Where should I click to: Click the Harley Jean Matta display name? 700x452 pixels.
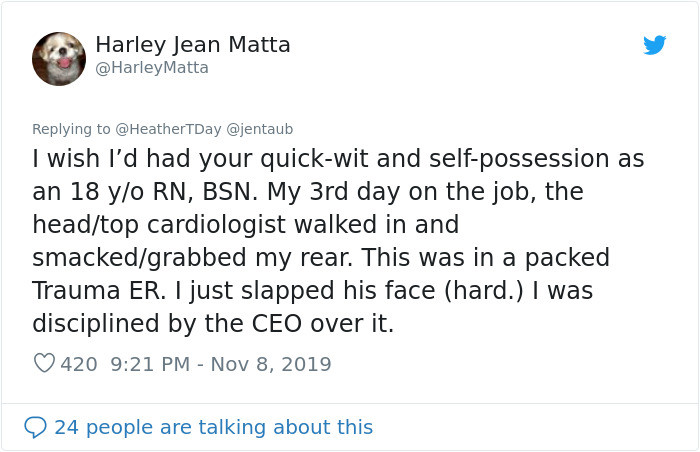click(193, 45)
